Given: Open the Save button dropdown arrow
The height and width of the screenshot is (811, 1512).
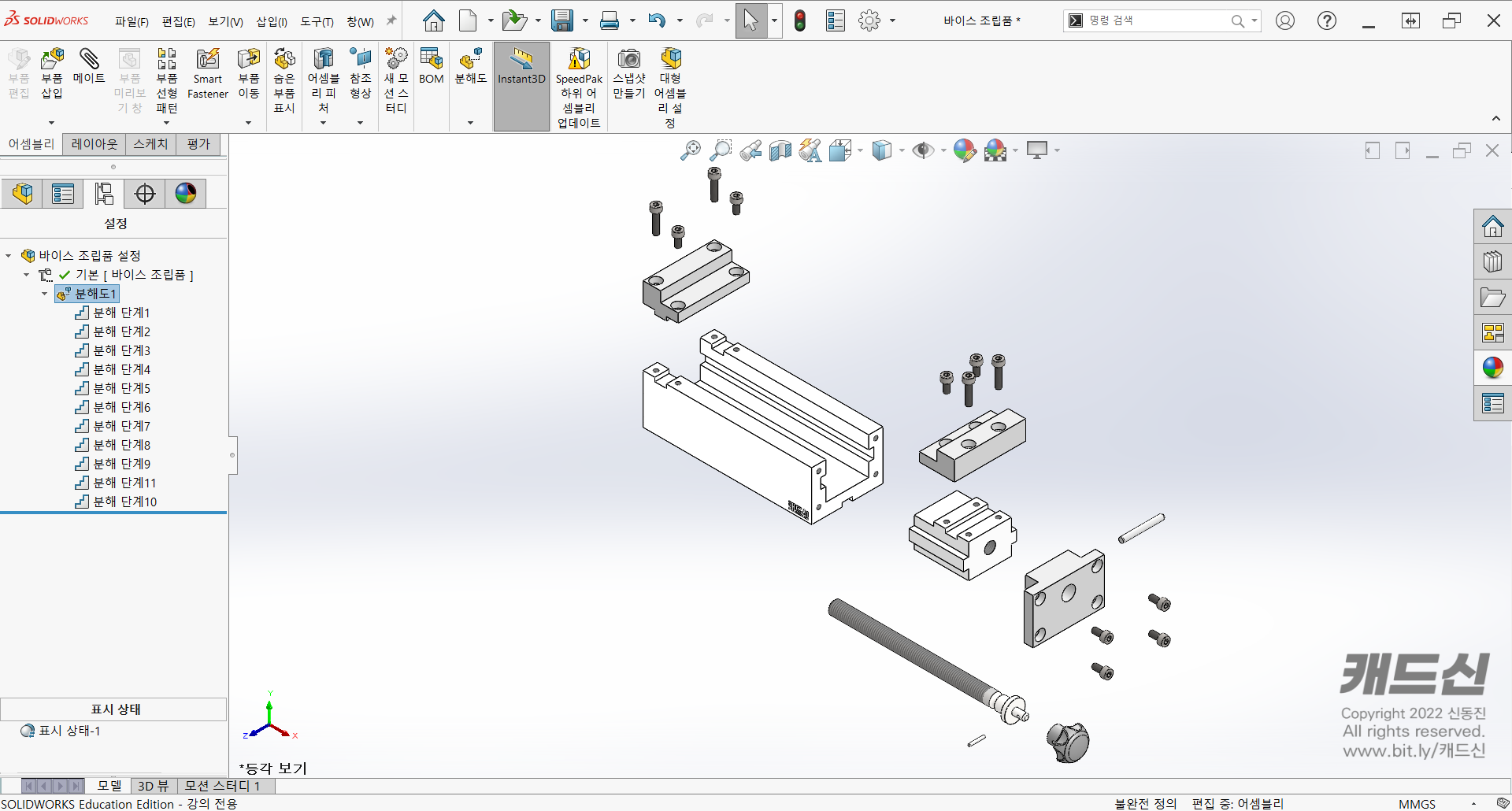Looking at the screenshot, I should pos(585,20).
